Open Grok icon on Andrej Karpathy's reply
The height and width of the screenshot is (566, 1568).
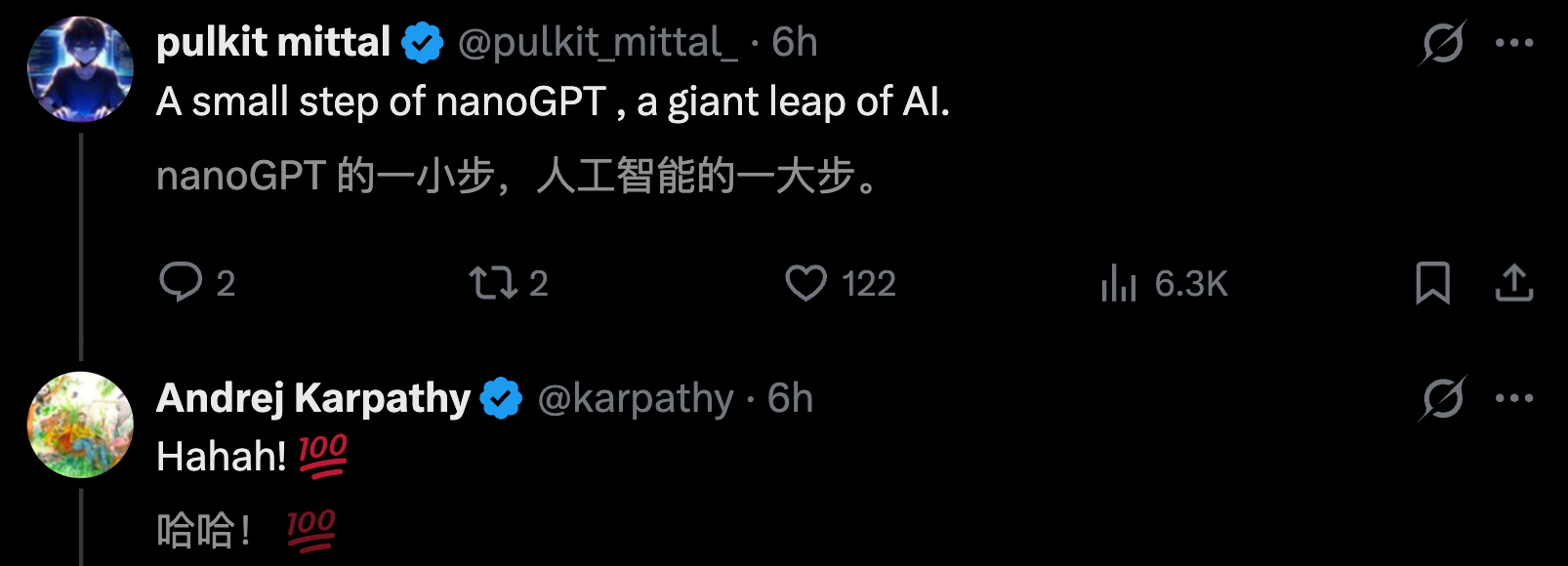[x=1442, y=398]
